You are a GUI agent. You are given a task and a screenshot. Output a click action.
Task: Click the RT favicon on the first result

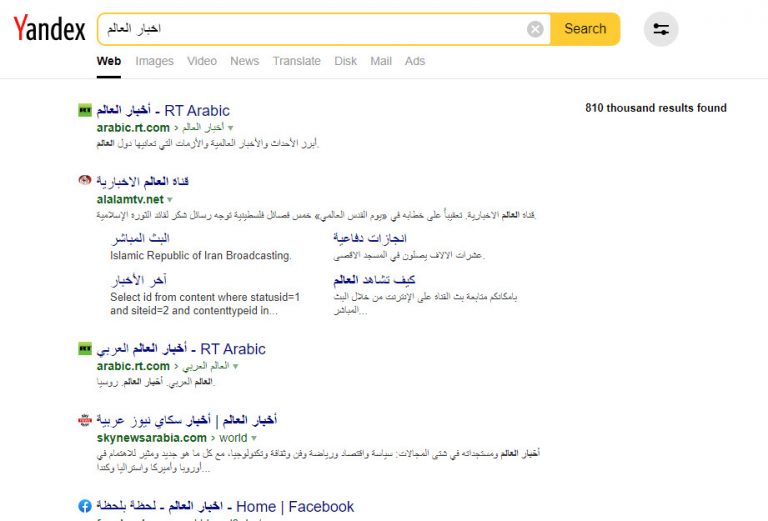click(x=85, y=110)
